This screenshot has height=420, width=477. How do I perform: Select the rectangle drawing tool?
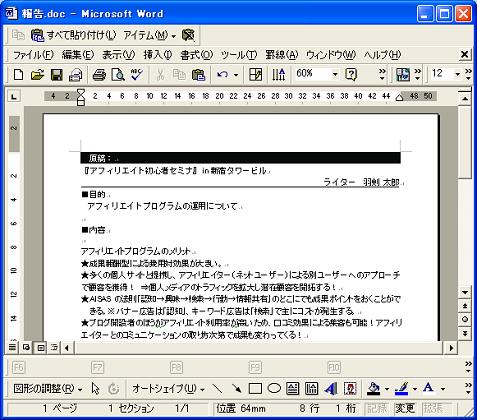(x=255, y=389)
